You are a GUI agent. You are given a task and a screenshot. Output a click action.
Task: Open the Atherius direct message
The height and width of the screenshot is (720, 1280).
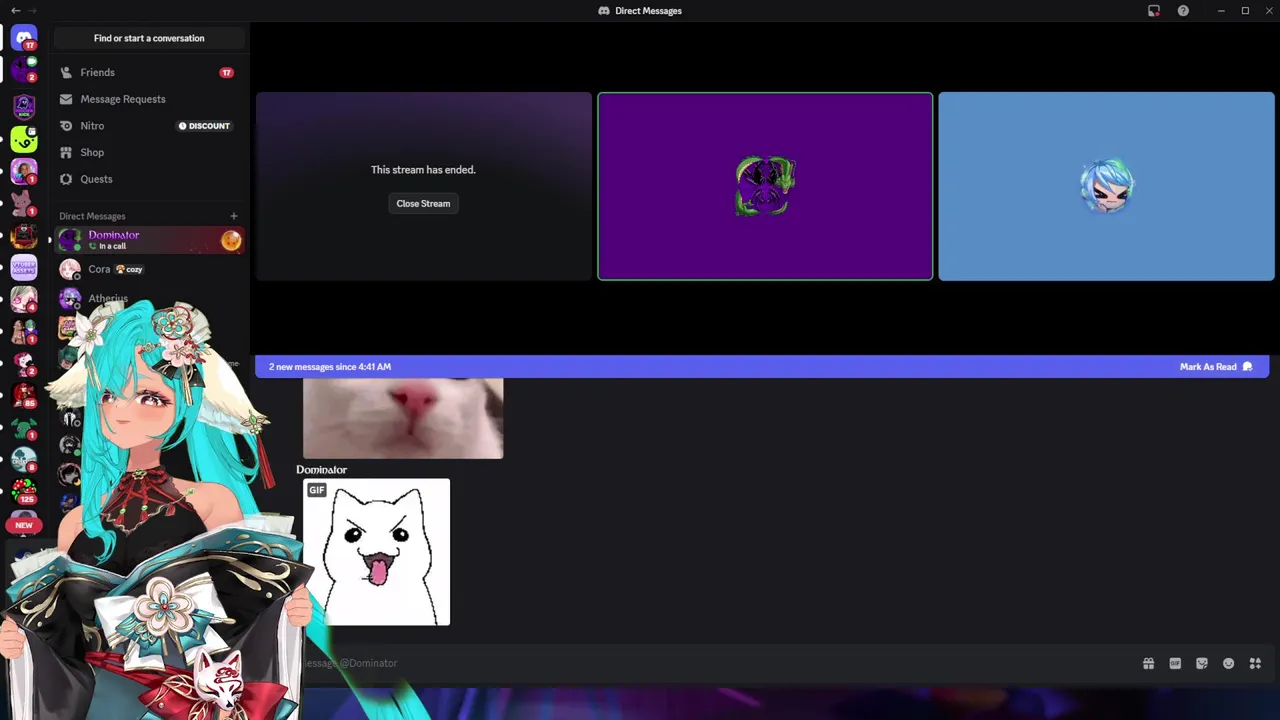(149, 298)
